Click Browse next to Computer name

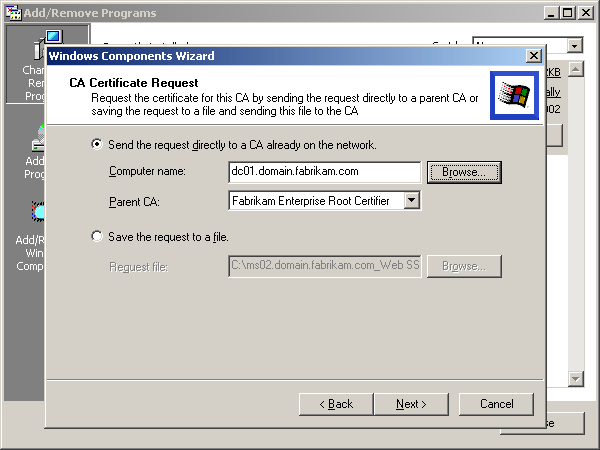(x=464, y=172)
